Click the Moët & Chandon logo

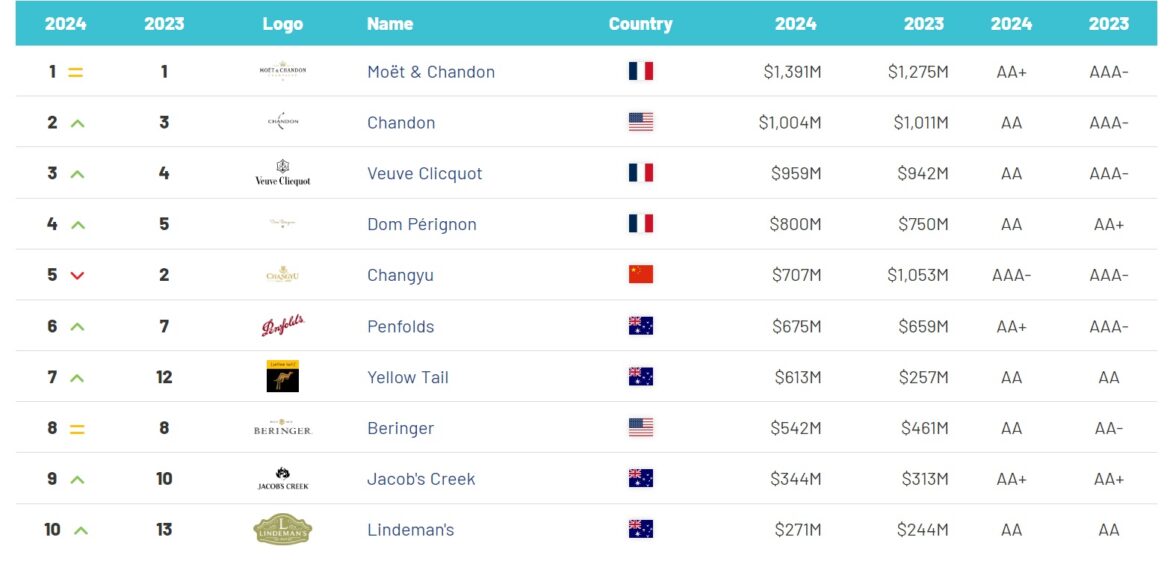[x=282, y=71]
